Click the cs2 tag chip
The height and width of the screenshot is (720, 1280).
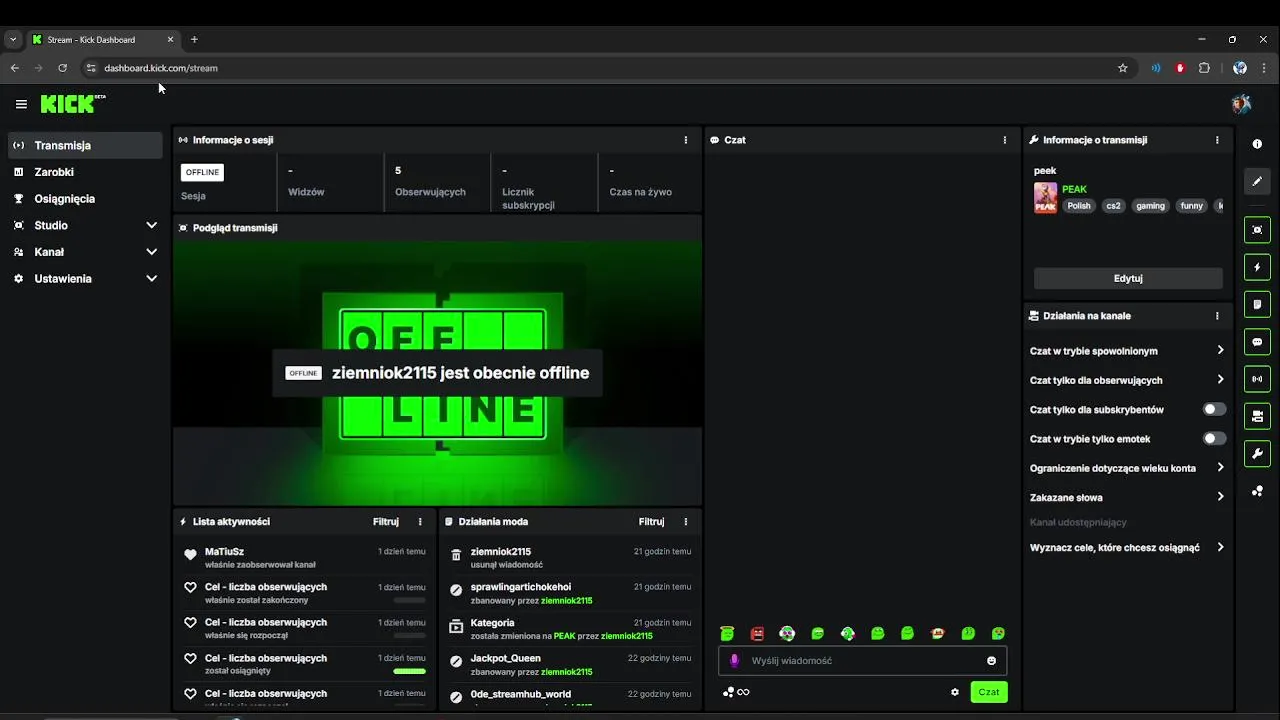(x=1113, y=206)
